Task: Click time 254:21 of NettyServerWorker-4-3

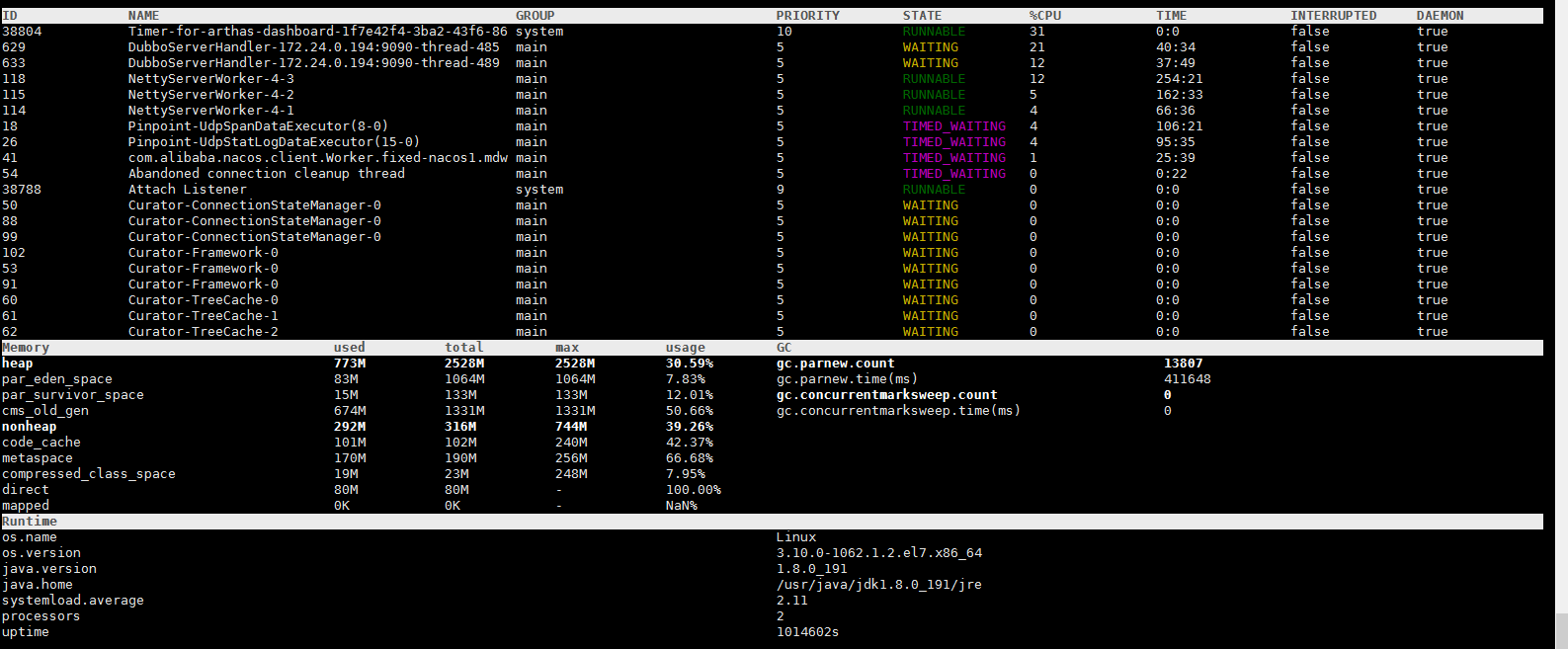Action: (x=1179, y=79)
